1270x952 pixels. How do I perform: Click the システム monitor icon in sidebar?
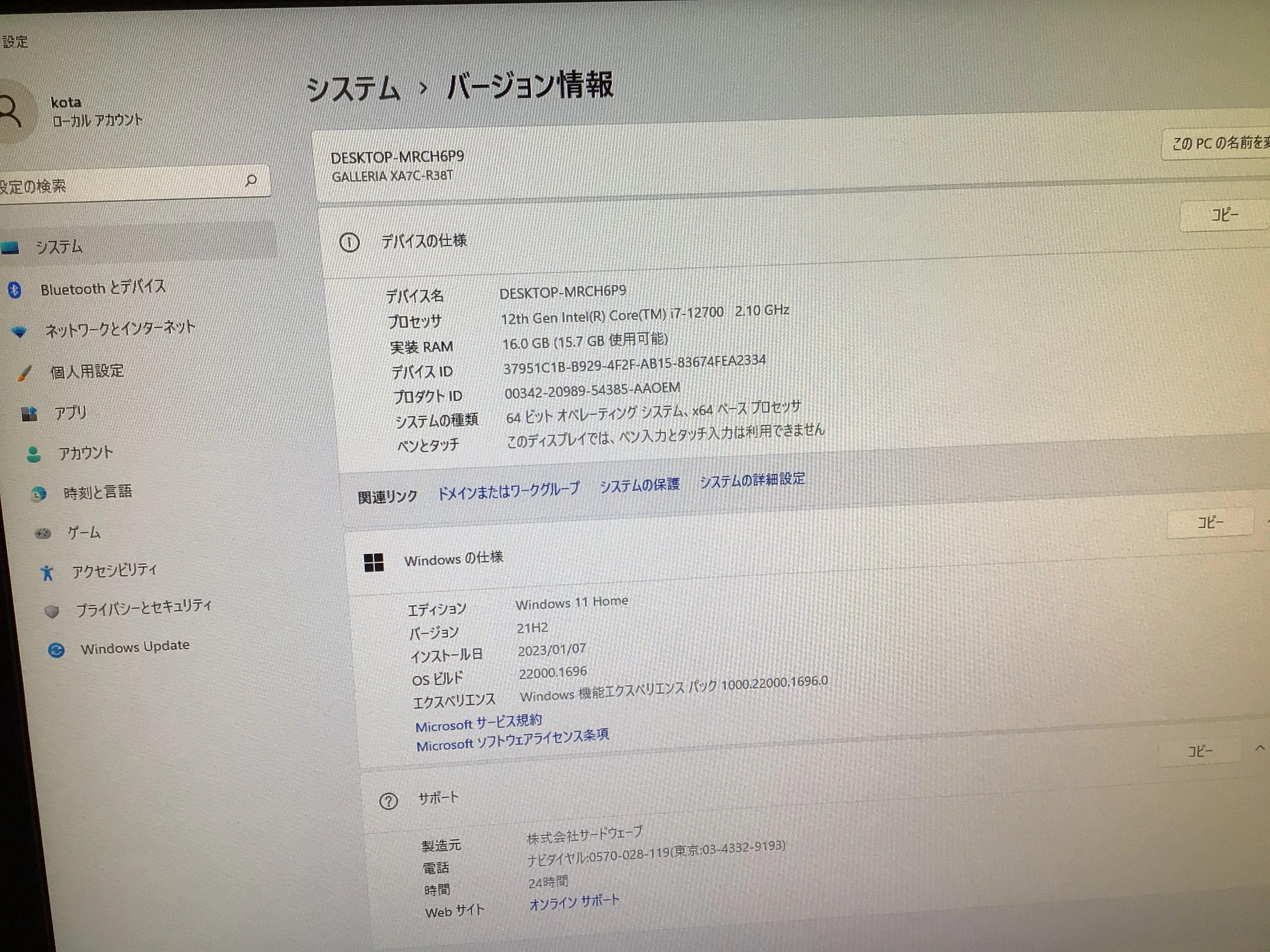pos(10,248)
